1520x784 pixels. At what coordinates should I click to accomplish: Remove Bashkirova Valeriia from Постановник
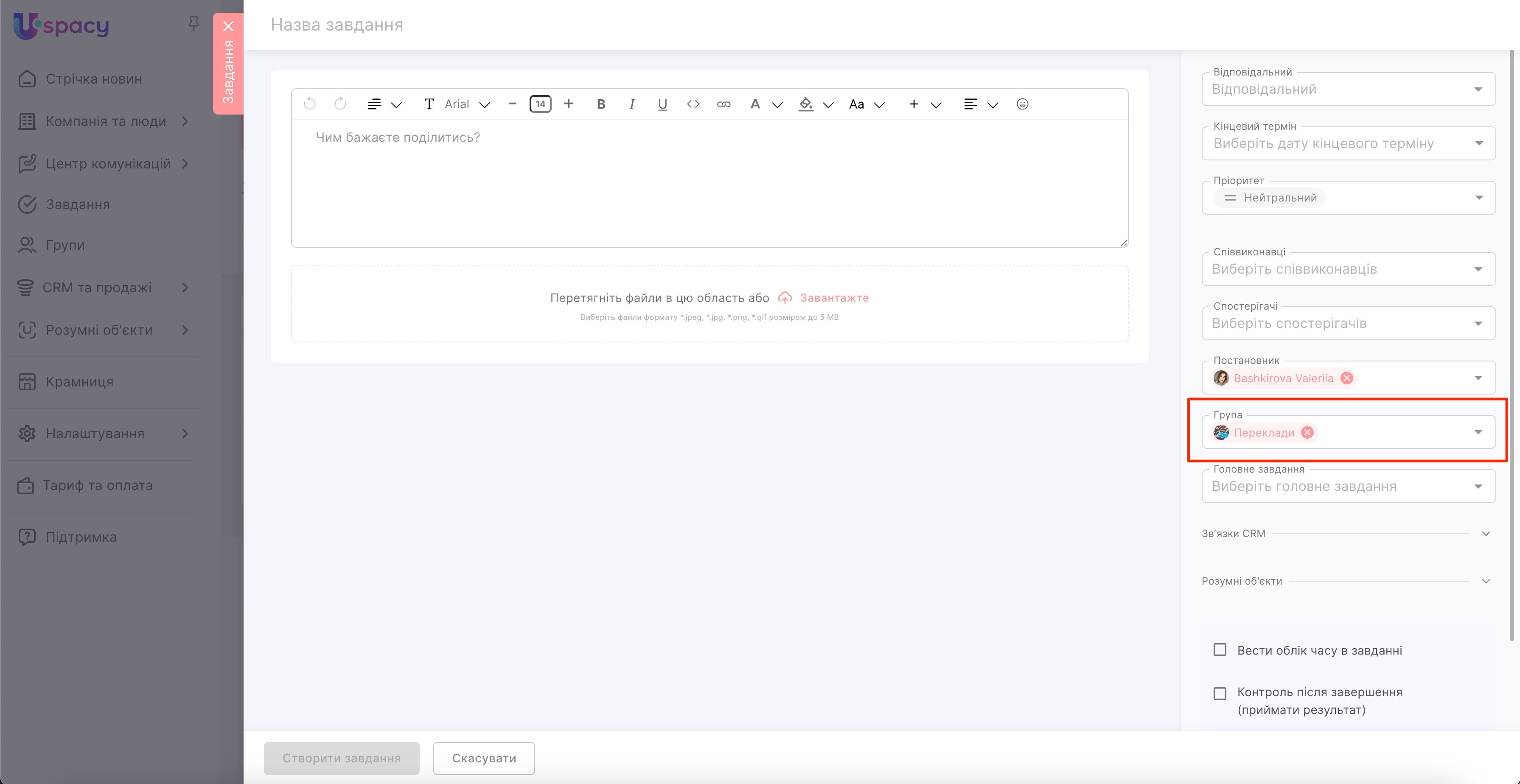click(x=1346, y=378)
